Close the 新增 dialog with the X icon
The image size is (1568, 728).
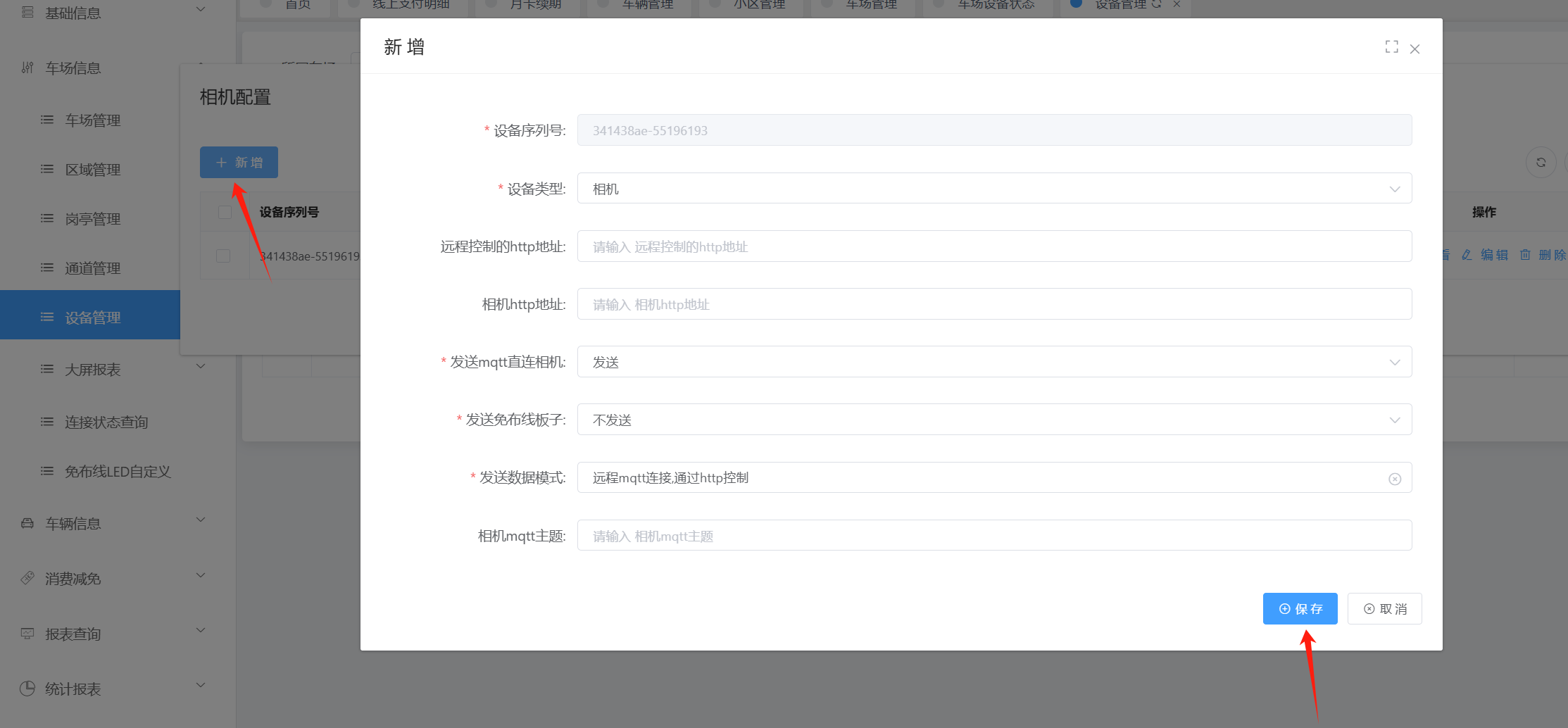[x=1415, y=49]
